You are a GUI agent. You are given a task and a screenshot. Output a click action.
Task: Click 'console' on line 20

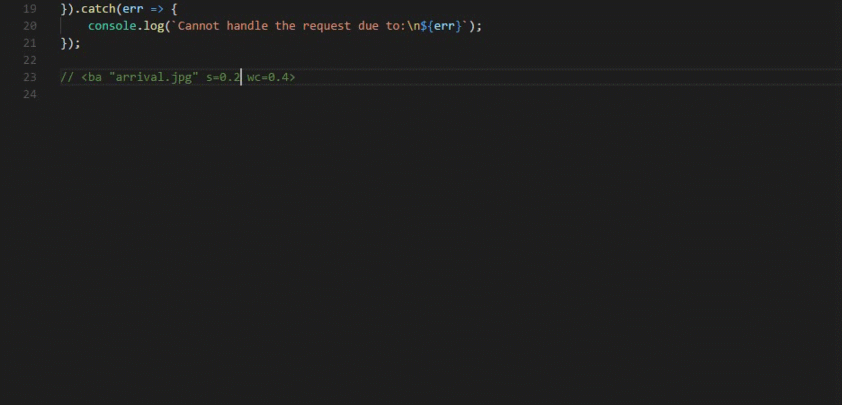pos(112,26)
